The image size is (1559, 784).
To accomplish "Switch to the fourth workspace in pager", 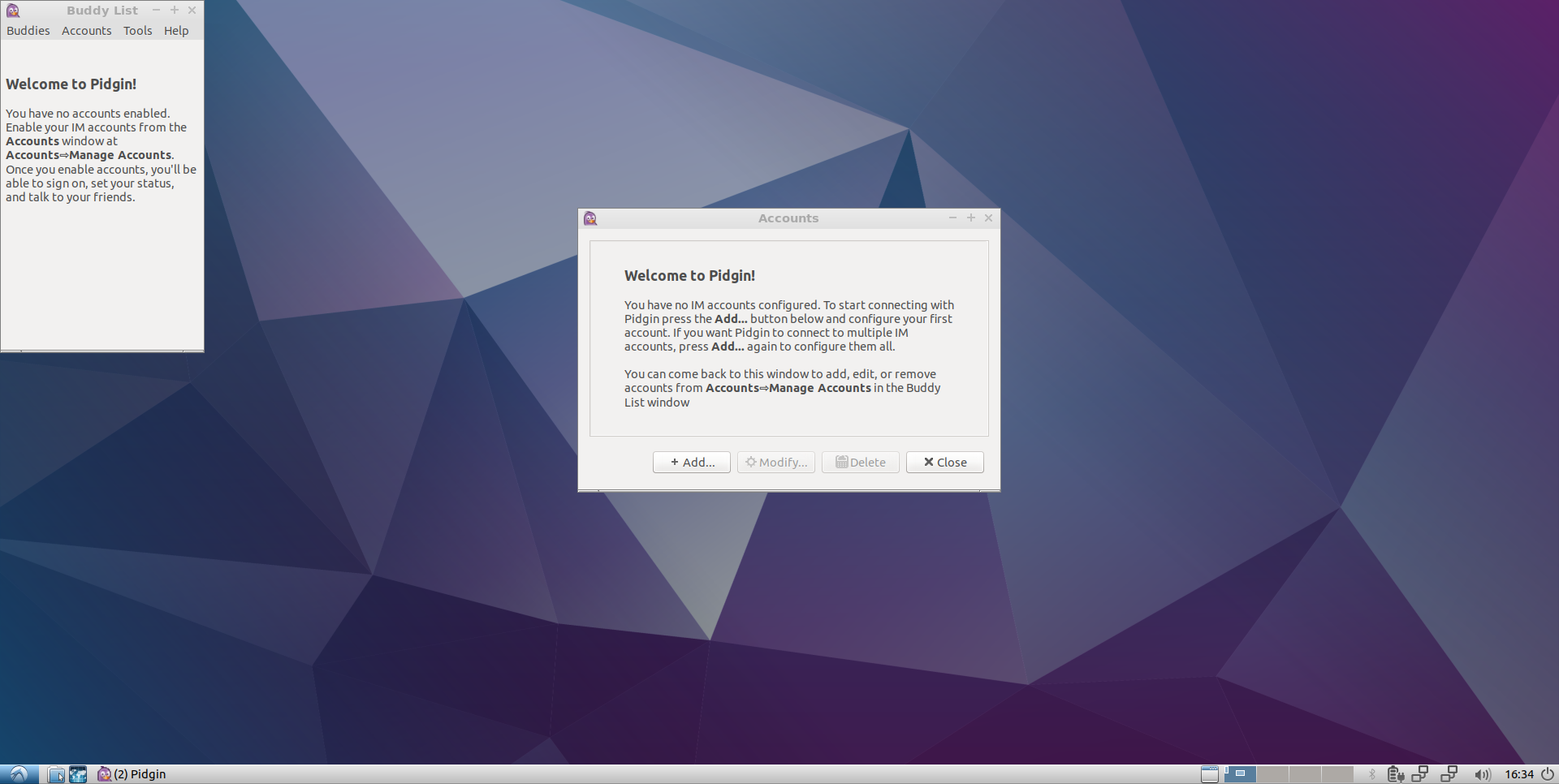I will (x=1337, y=774).
